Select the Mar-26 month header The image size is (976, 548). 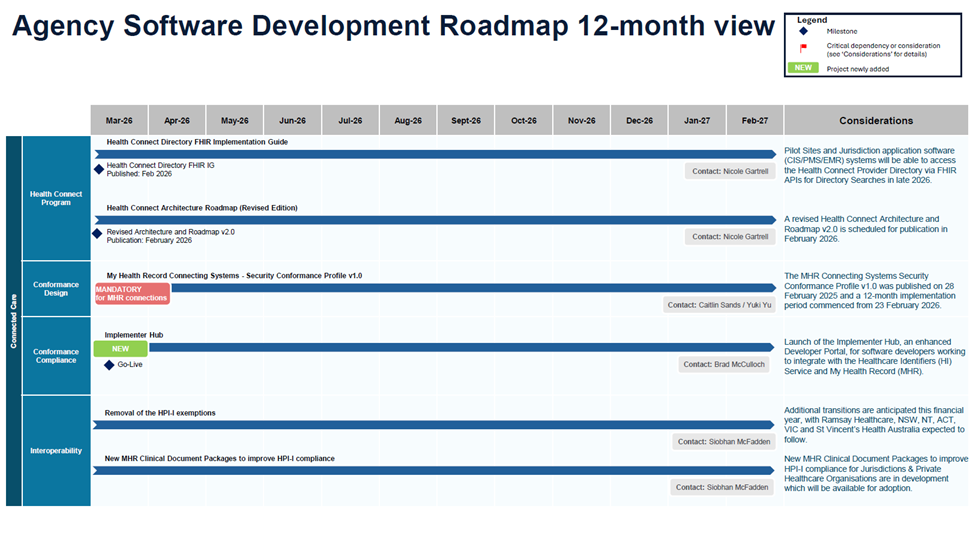tap(119, 120)
